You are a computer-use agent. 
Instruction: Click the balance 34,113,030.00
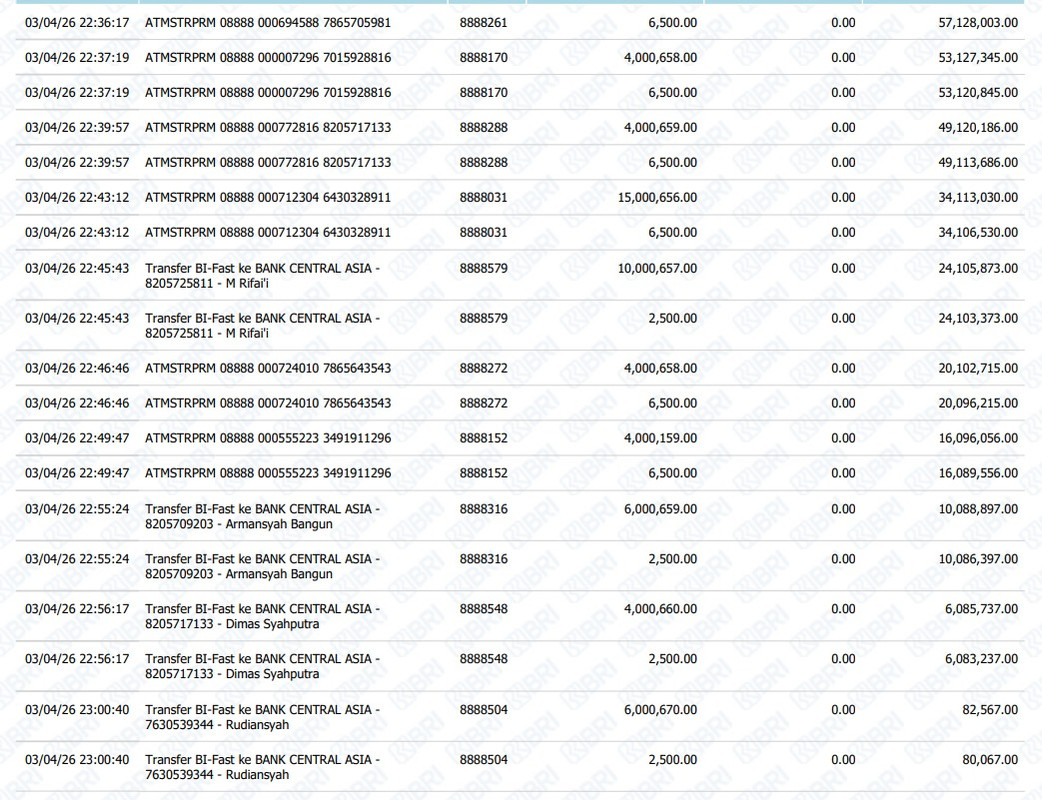coord(978,197)
